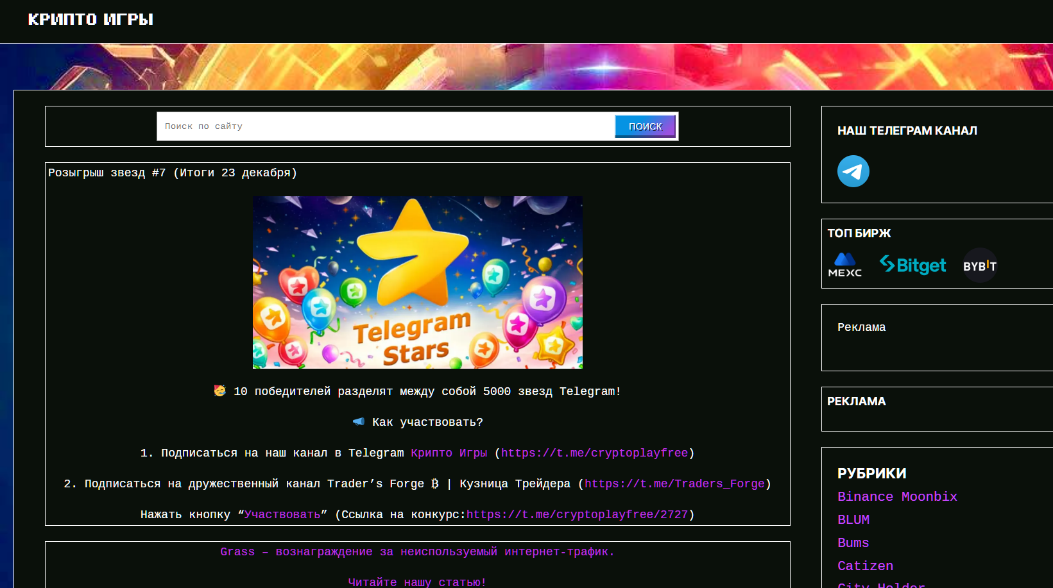Open the Bybit exchange logo
This screenshot has width=1053, height=588.
click(980, 266)
